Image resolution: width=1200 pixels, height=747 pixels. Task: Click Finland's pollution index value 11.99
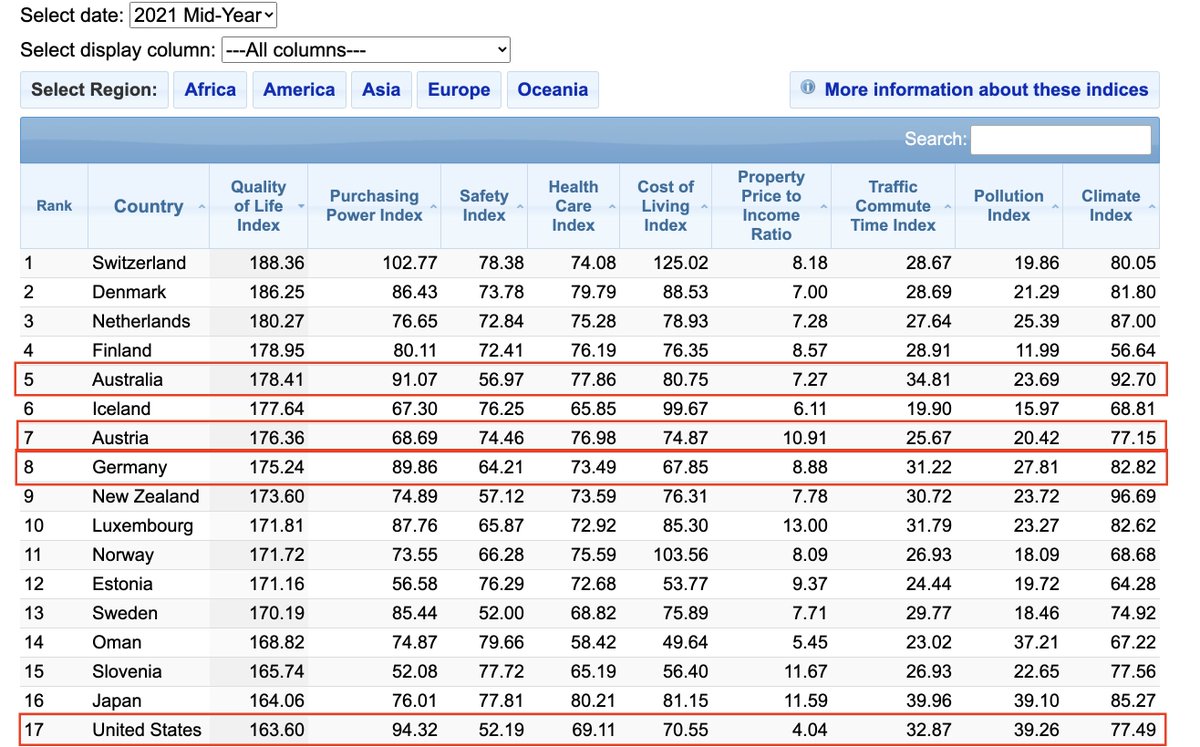pyautogui.click(x=1036, y=350)
